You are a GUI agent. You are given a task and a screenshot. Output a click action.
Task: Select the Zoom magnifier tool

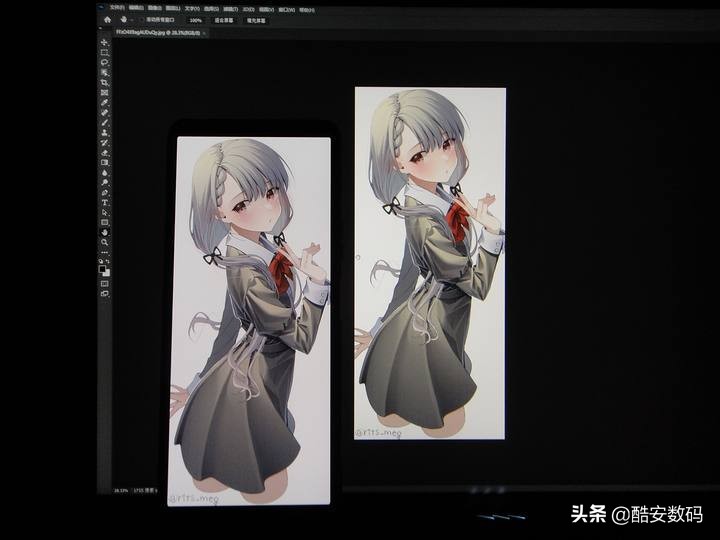(104, 242)
